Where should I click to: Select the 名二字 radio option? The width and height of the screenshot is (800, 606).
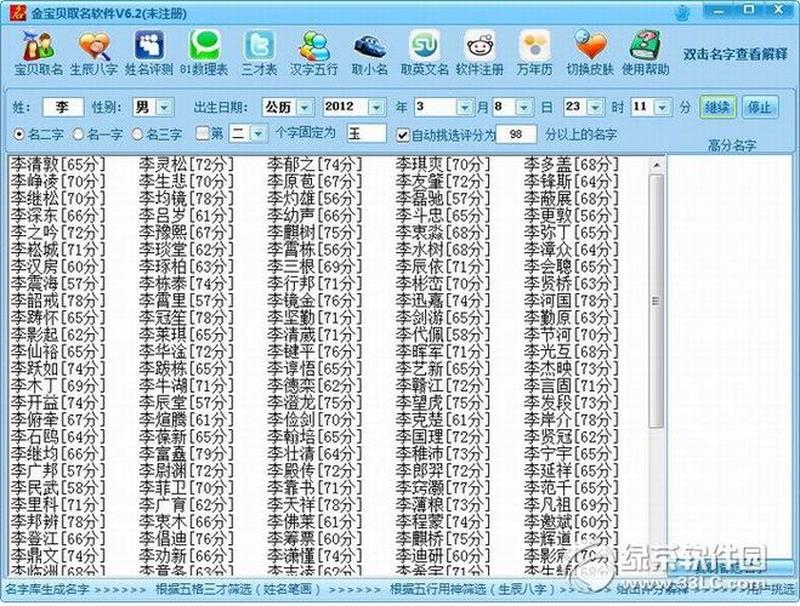[39, 135]
